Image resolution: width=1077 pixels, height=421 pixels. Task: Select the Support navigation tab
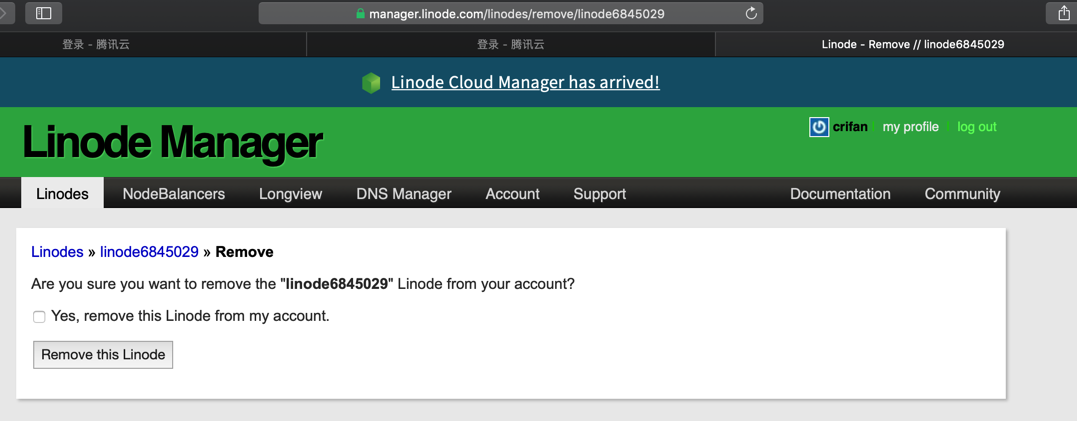coord(599,194)
